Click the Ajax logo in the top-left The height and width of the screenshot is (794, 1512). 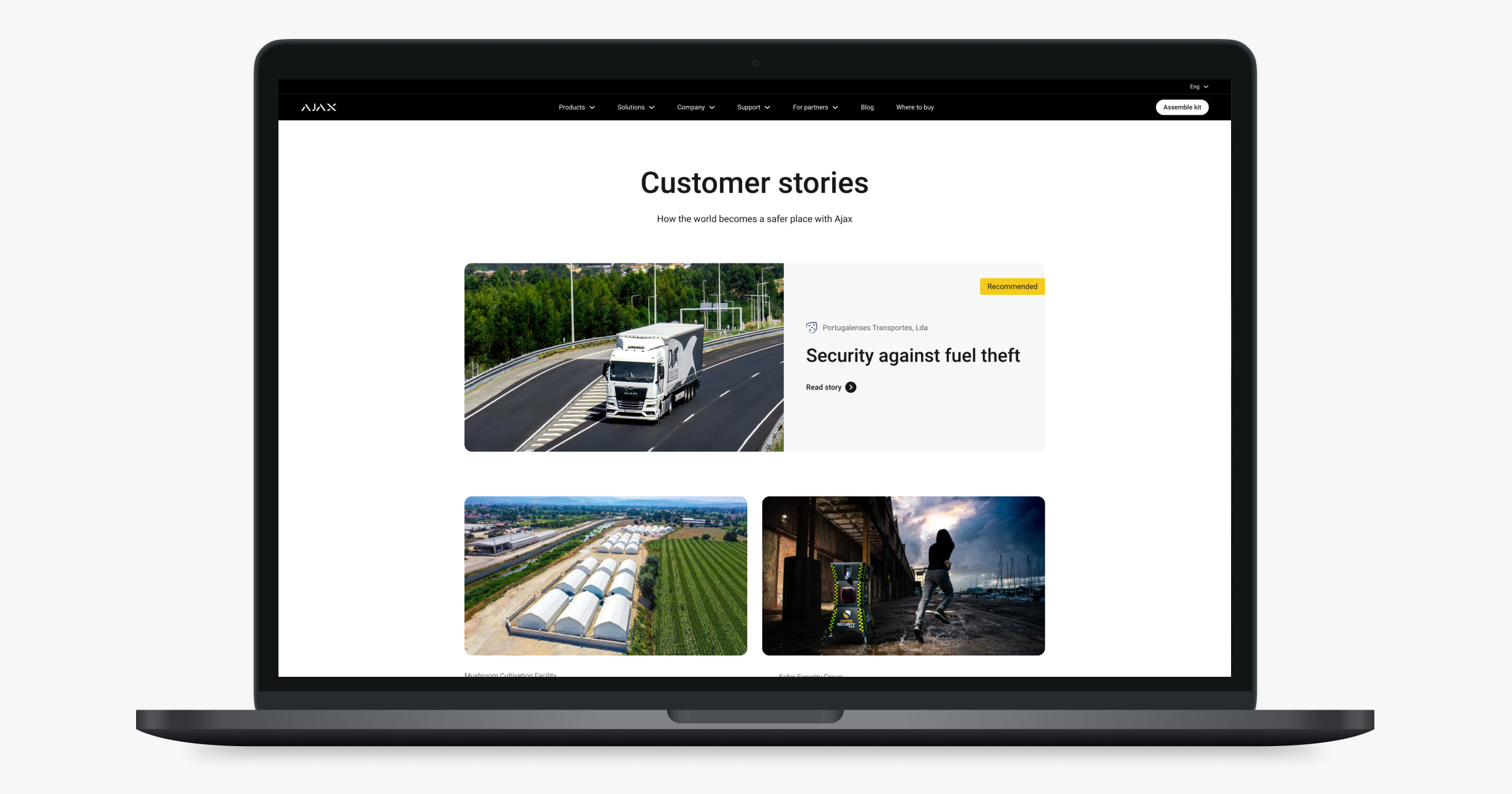pyautogui.click(x=318, y=107)
